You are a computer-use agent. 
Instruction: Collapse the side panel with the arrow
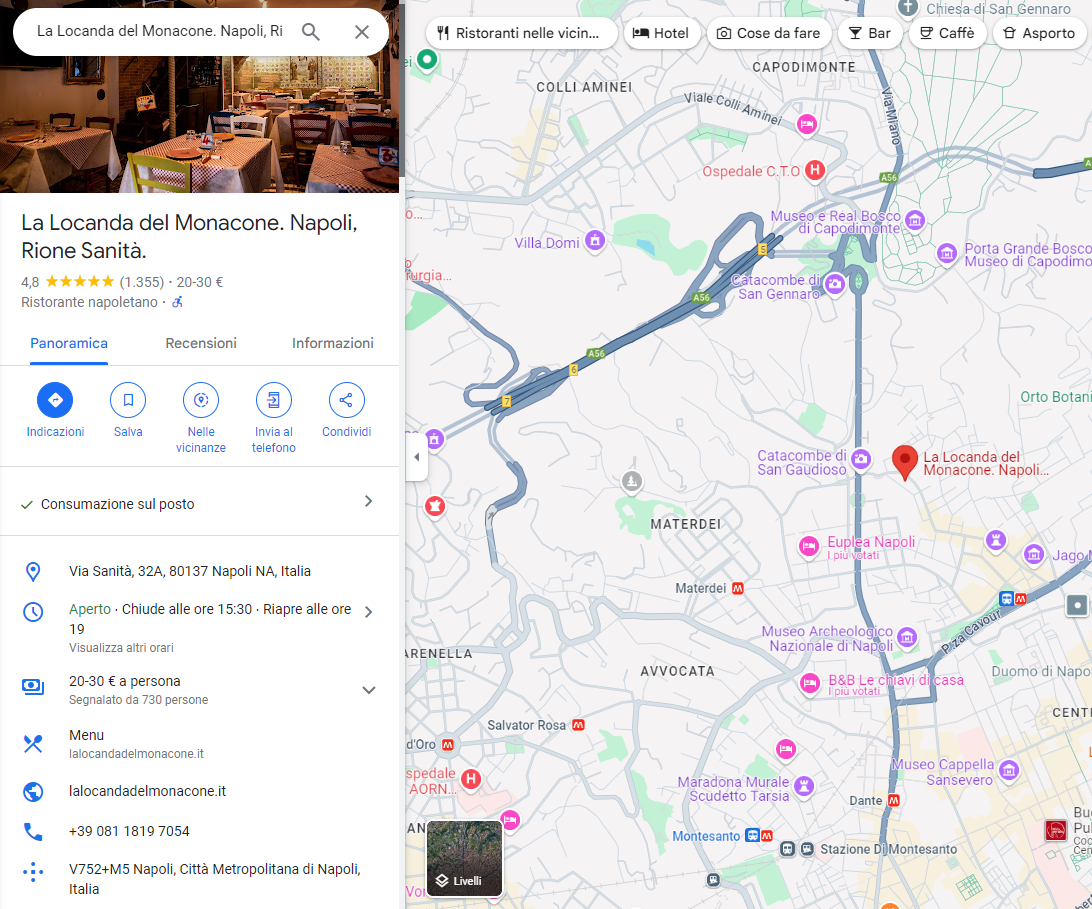[416, 457]
